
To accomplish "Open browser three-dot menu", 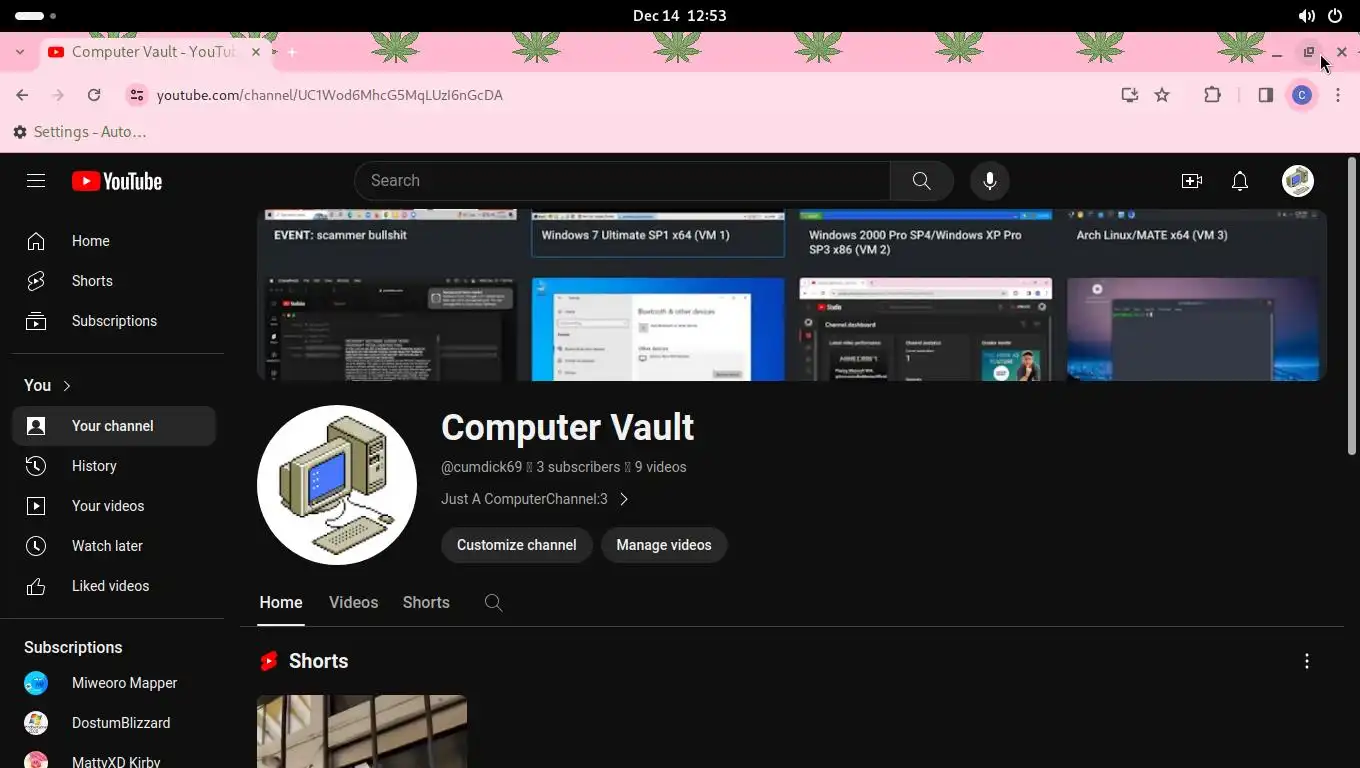I will (1338, 95).
